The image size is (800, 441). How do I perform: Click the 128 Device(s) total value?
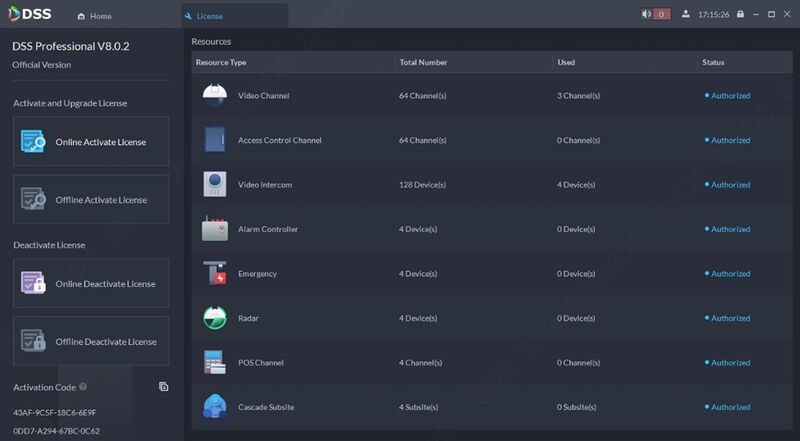click(422, 185)
